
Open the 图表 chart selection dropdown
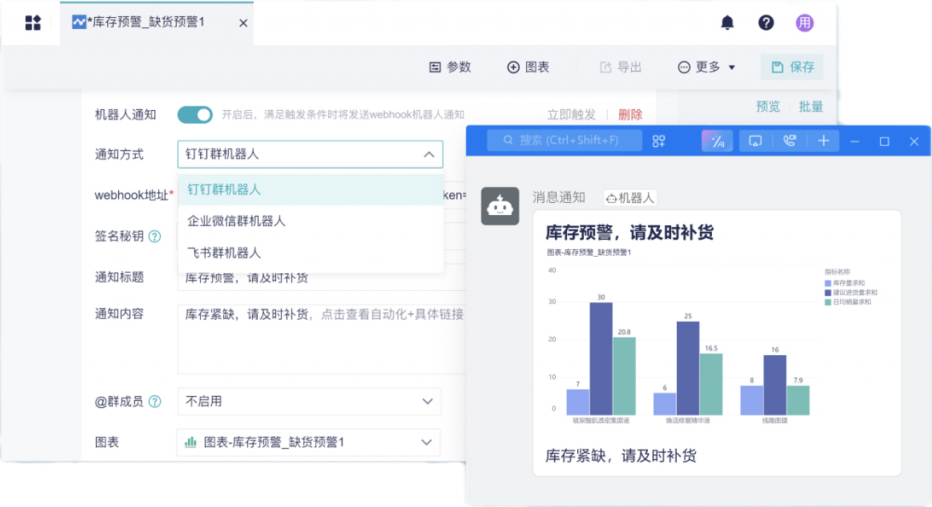(309, 442)
